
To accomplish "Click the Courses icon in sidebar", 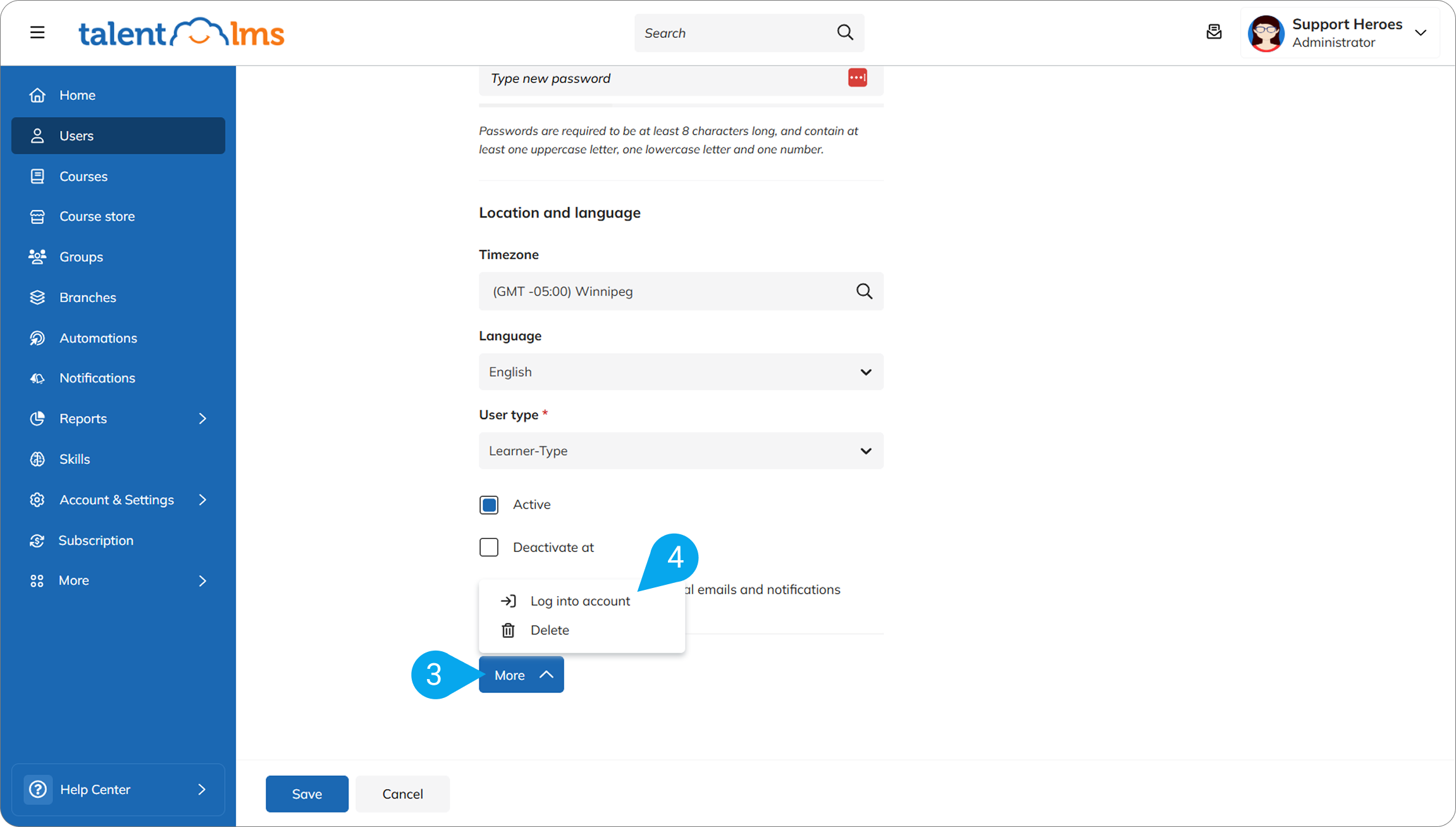I will (37, 176).
